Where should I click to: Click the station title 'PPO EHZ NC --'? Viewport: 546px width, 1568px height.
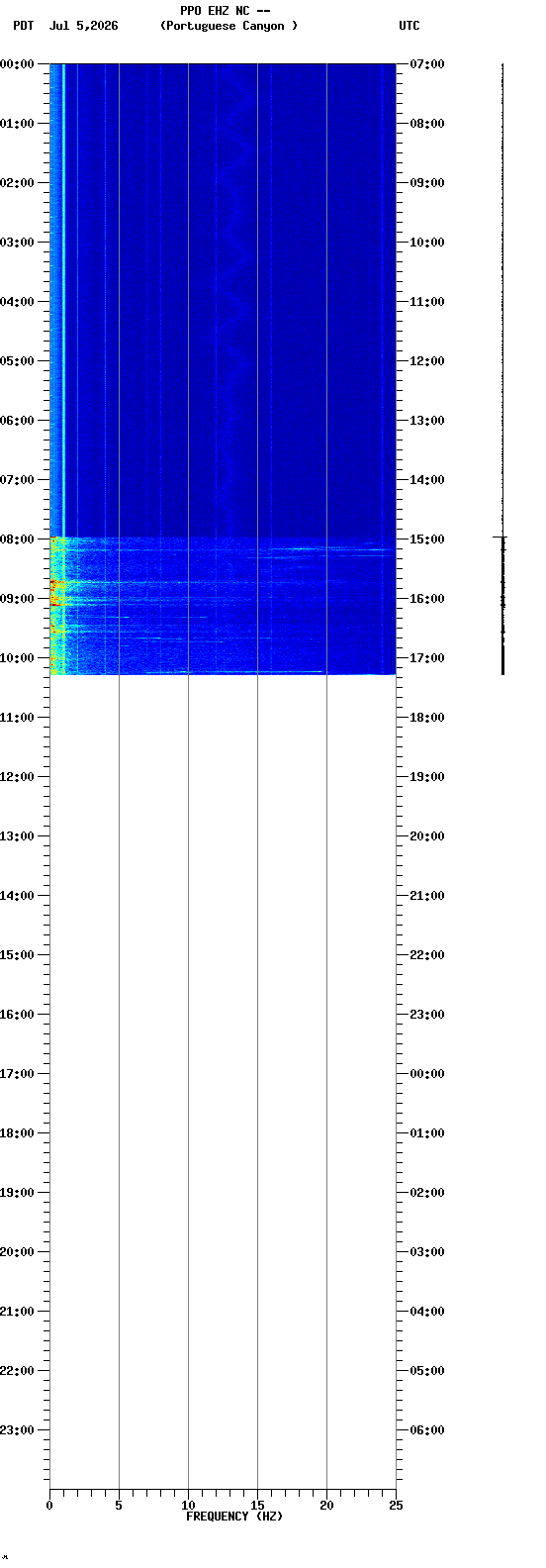(x=225, y=11)
